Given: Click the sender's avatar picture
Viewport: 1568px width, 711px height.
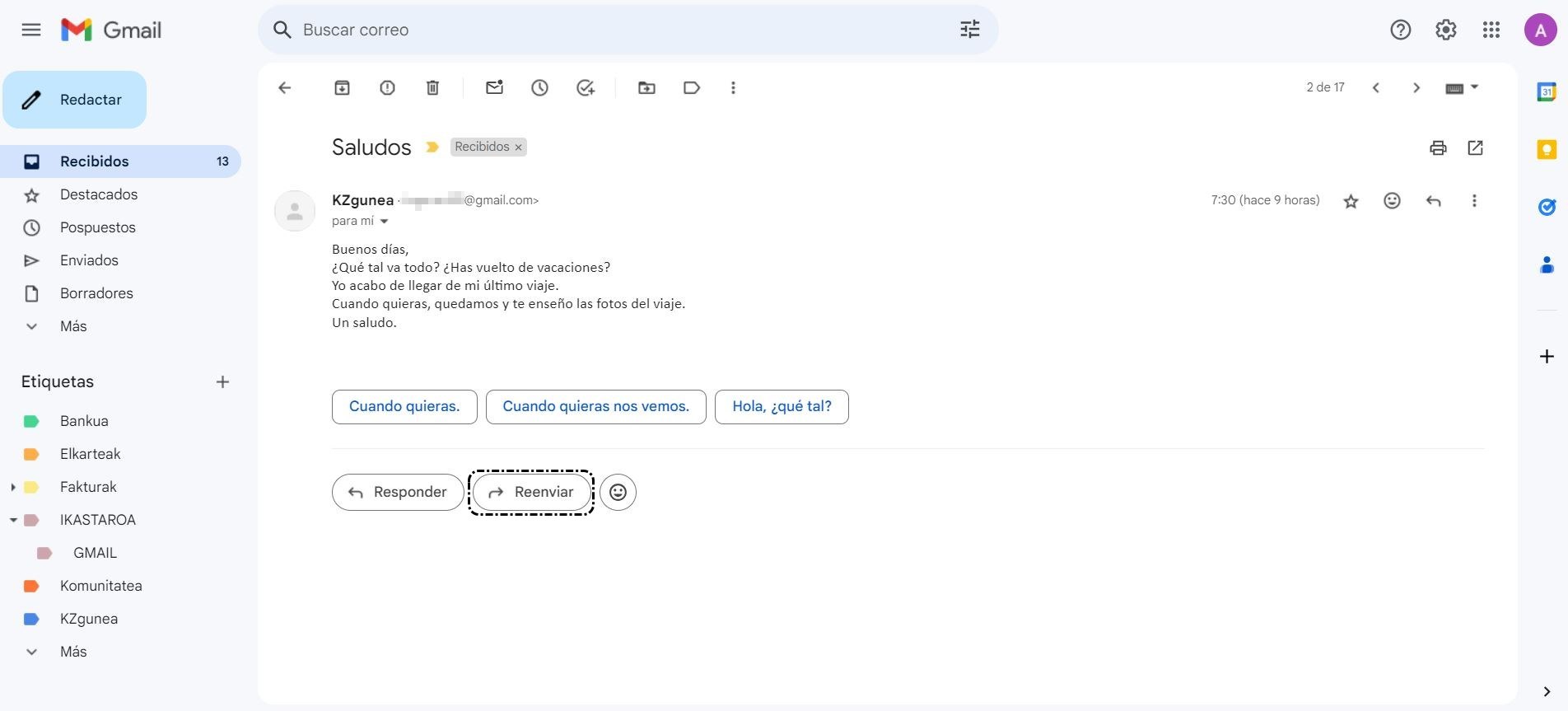Looking at the screenshot, I should point(295,211).
